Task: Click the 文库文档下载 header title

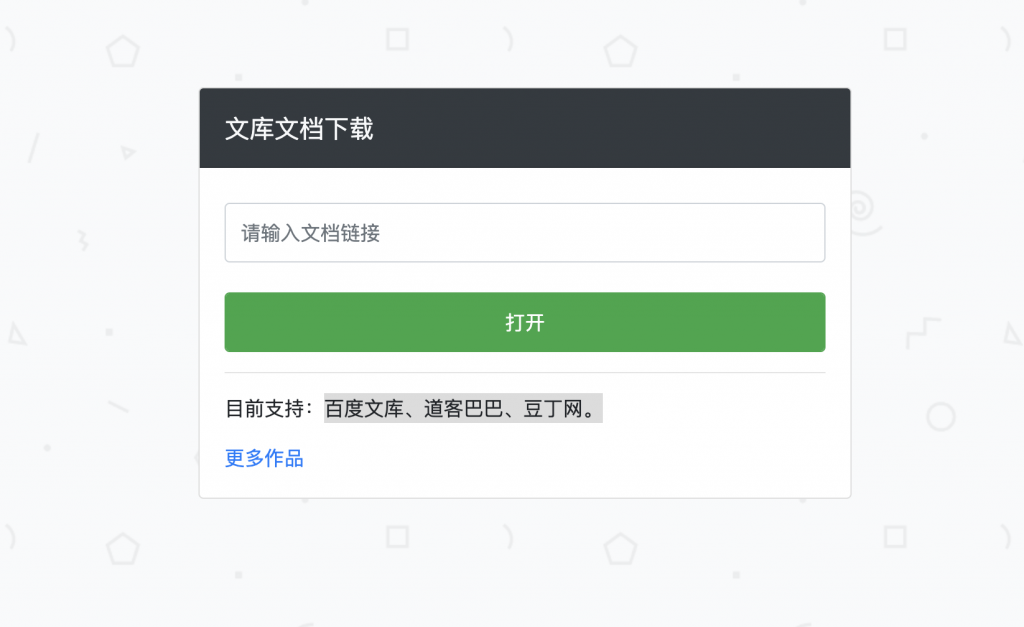Action: 299,129
